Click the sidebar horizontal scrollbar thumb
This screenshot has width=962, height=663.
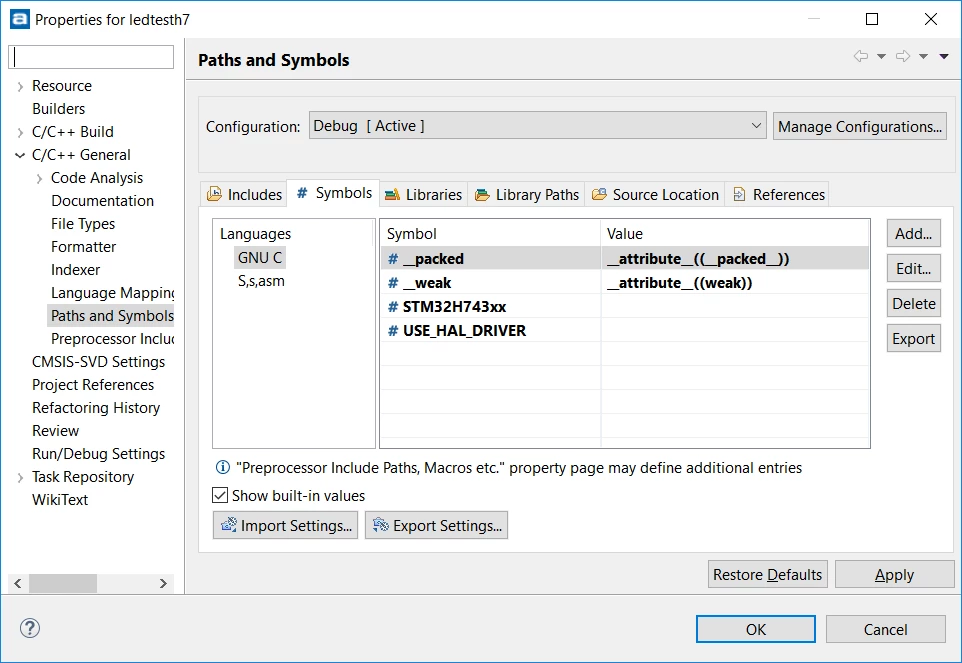(63, 583)
